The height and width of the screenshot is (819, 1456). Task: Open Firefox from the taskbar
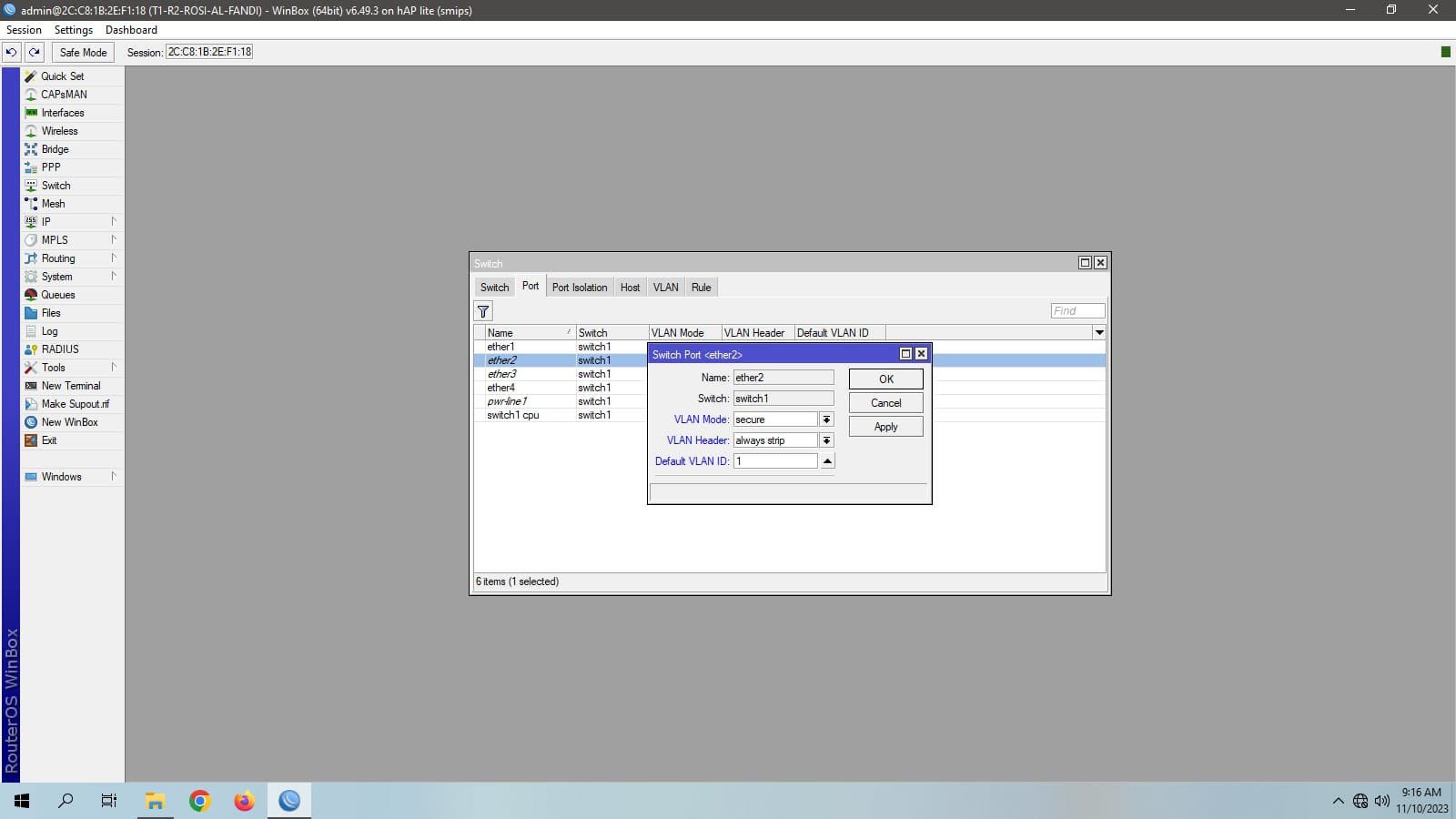244,801
